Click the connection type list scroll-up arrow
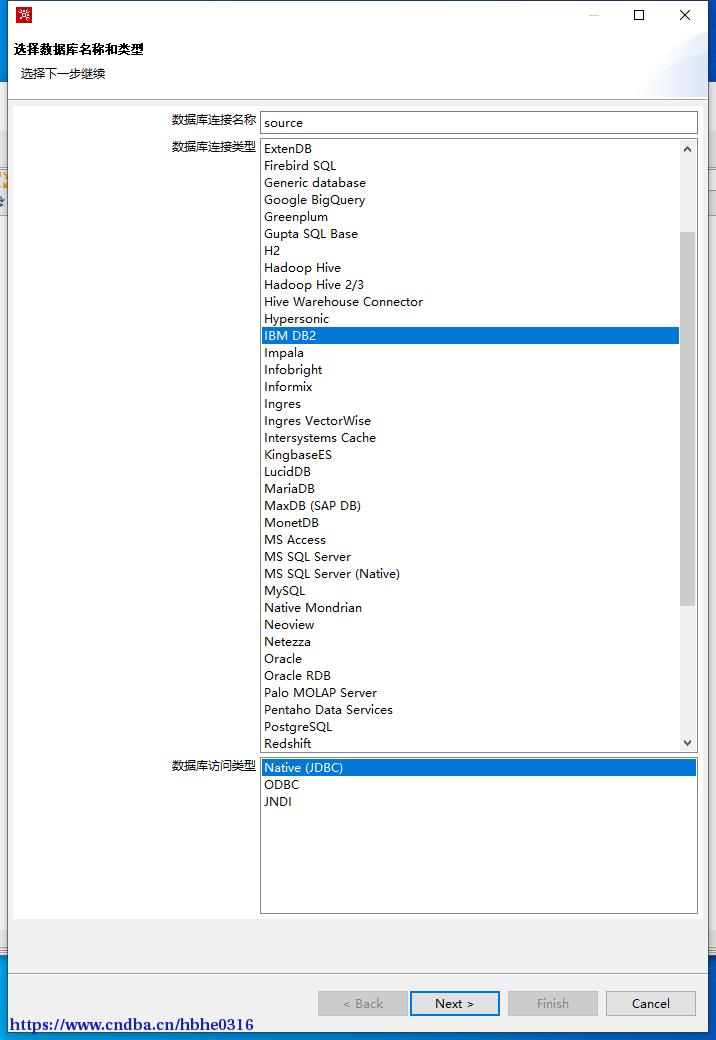This screenshot has height=1040, width=716. [x=687, y=149]
